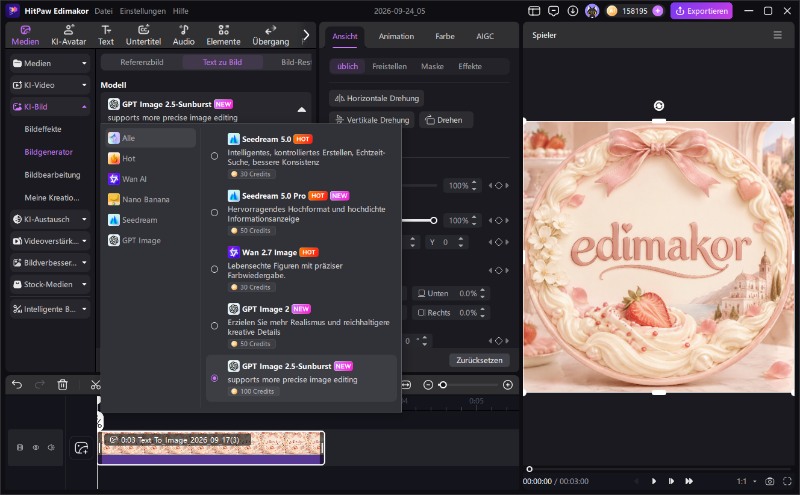Viewport: 800px width, 495px height.
Task: Toggle fullscreen player view
Action: point(787,481)
